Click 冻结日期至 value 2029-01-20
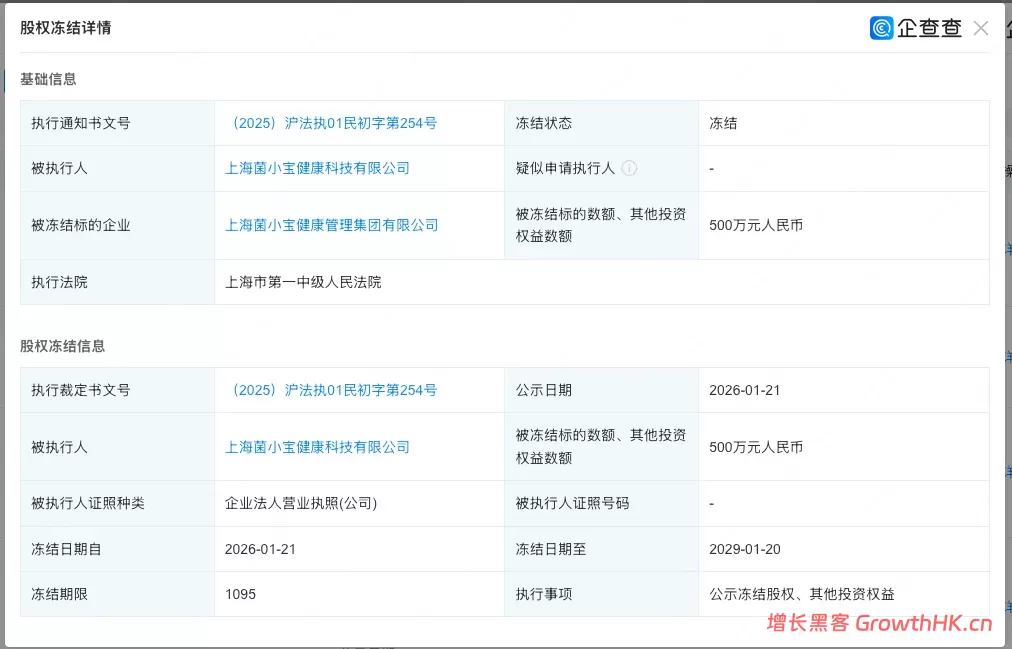This screenshot has width=1012, height=649. tap(744, 549)
